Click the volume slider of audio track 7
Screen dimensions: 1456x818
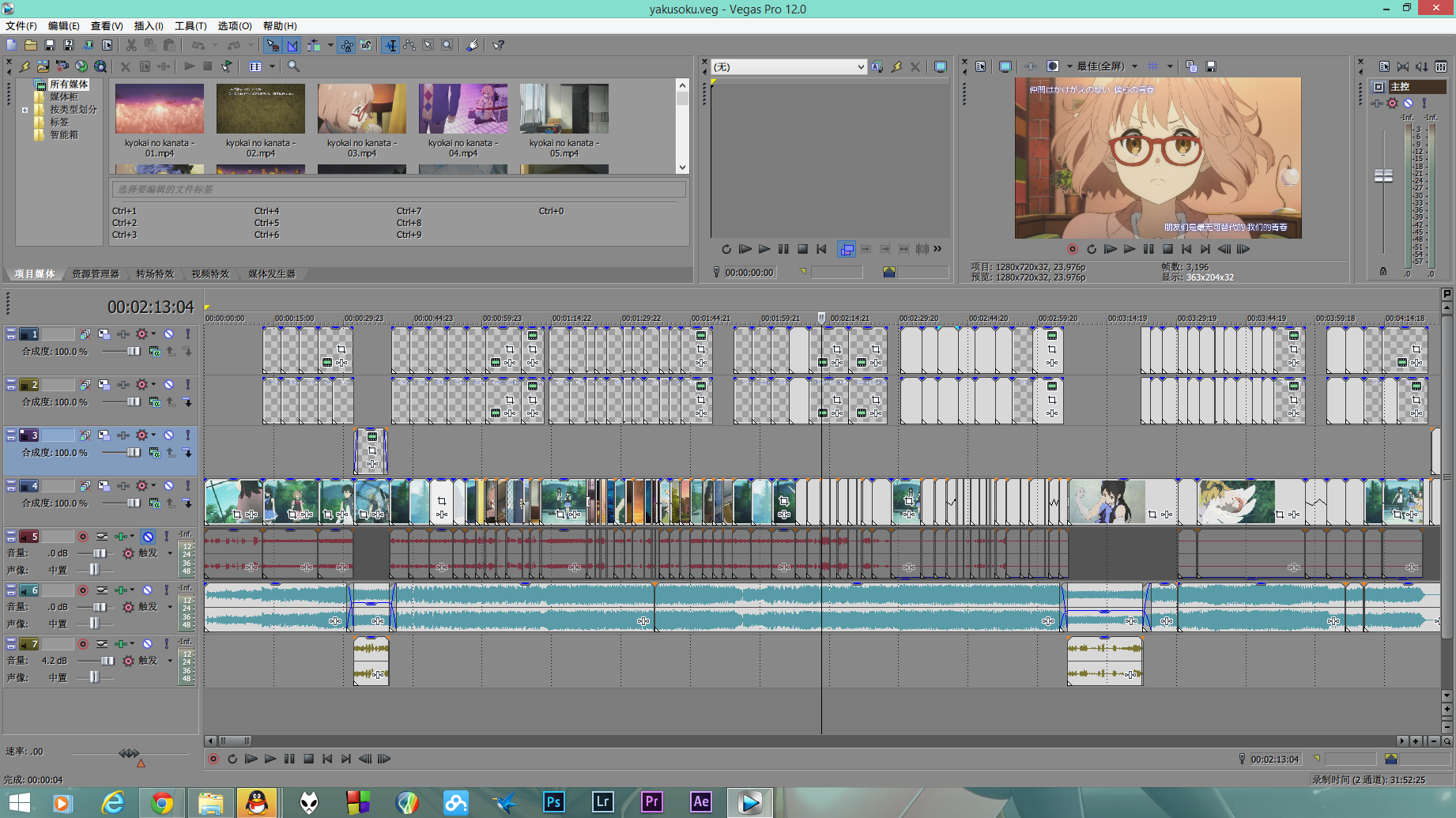click(x=107, y=661)
